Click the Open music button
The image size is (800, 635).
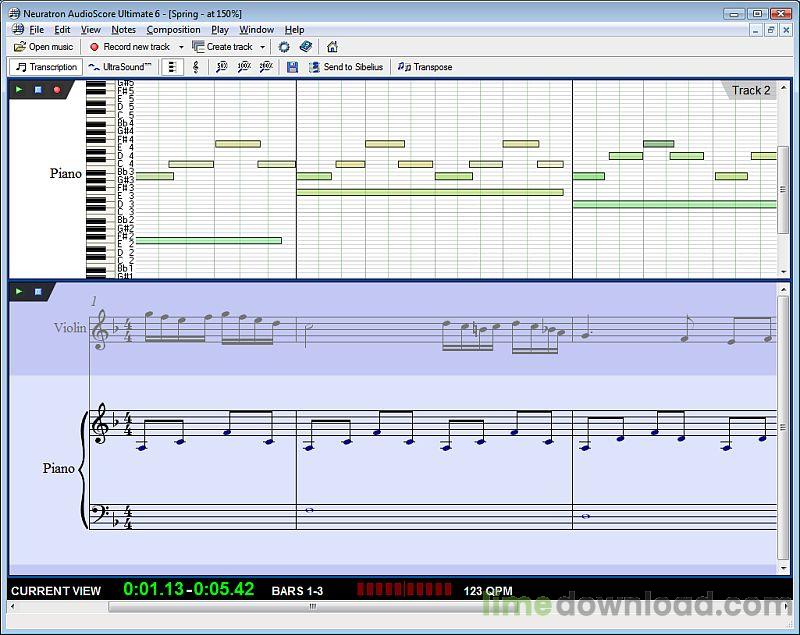(x=43, y=47)
